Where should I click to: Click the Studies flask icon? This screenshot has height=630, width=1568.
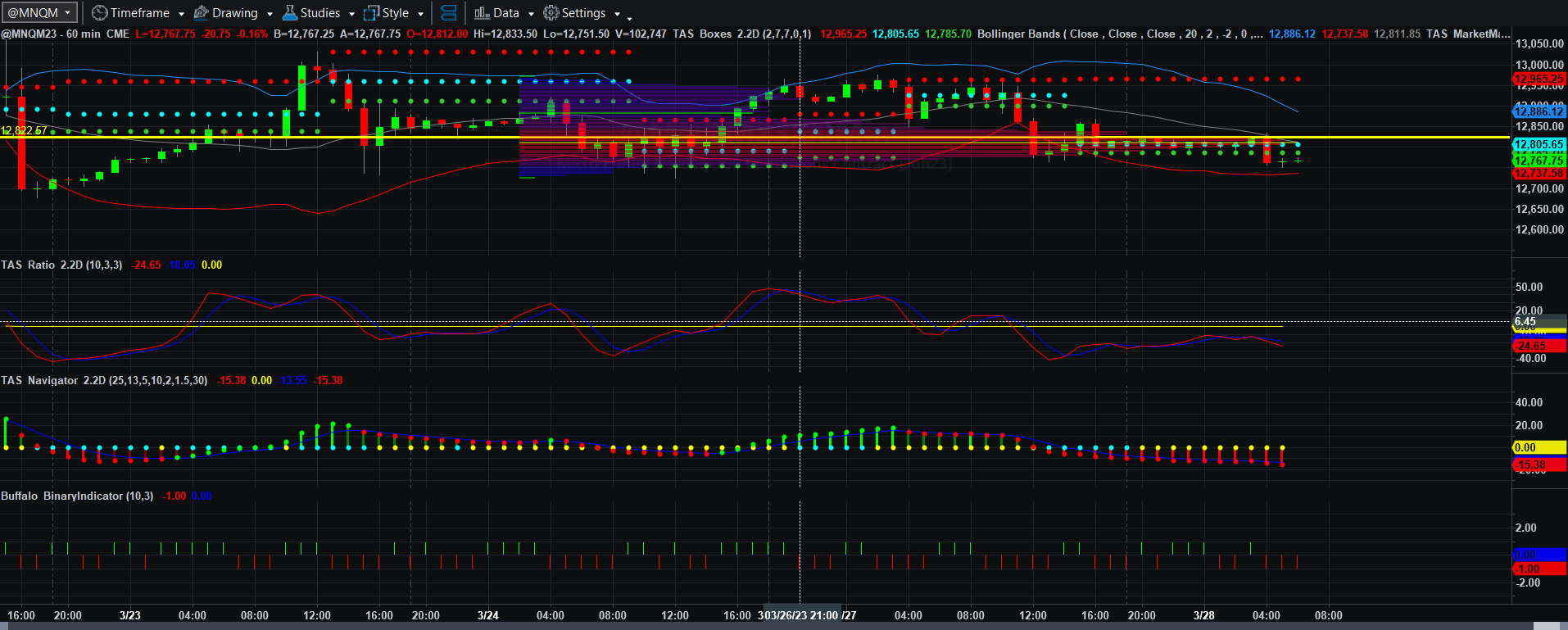(289, 13)
